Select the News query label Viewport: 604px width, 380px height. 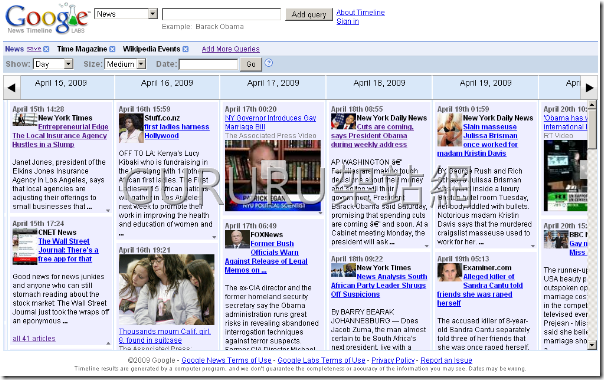tap(15, 49)
